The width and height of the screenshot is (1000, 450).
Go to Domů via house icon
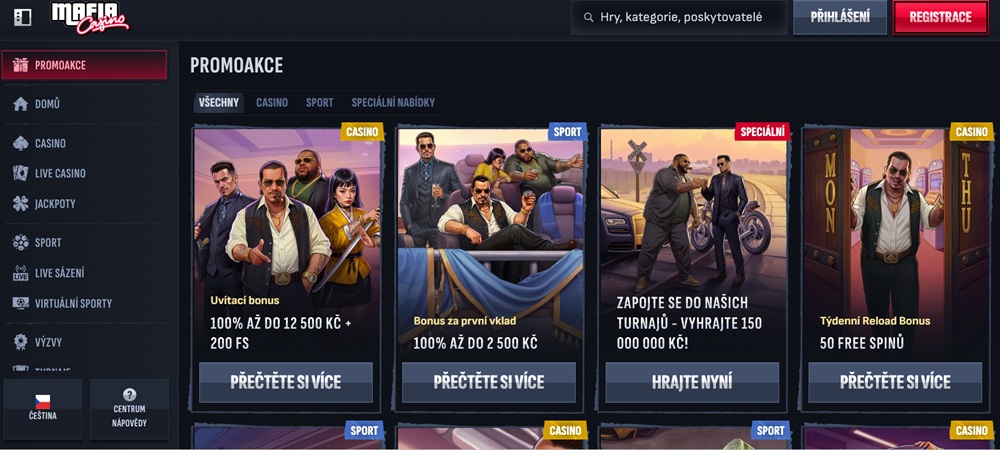pyautogui.click(x=20, y=104)
